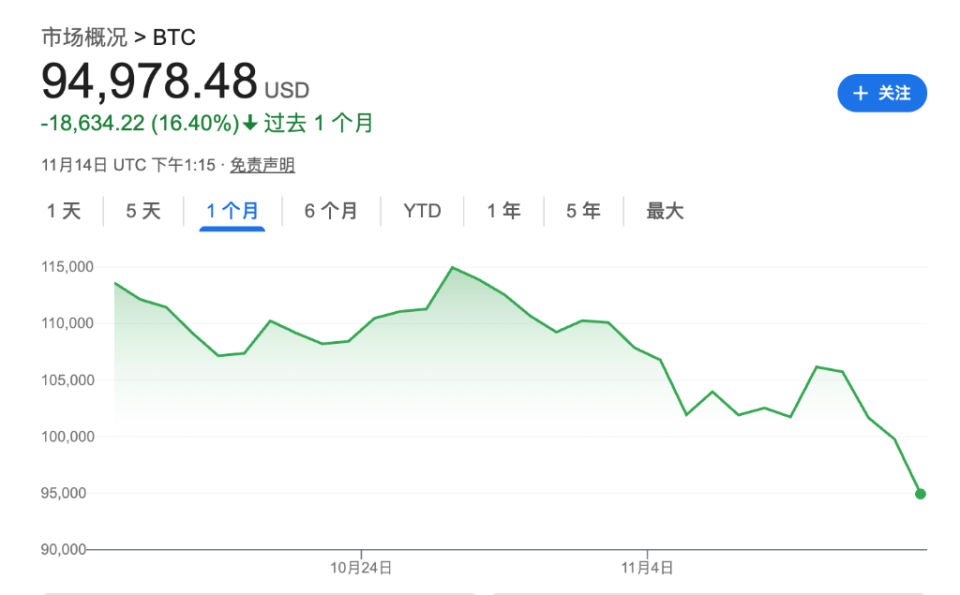Click the green endpoint dot on the chart
Image resolution: width=960 pixels, height=595 pixels.
point(921,493)
